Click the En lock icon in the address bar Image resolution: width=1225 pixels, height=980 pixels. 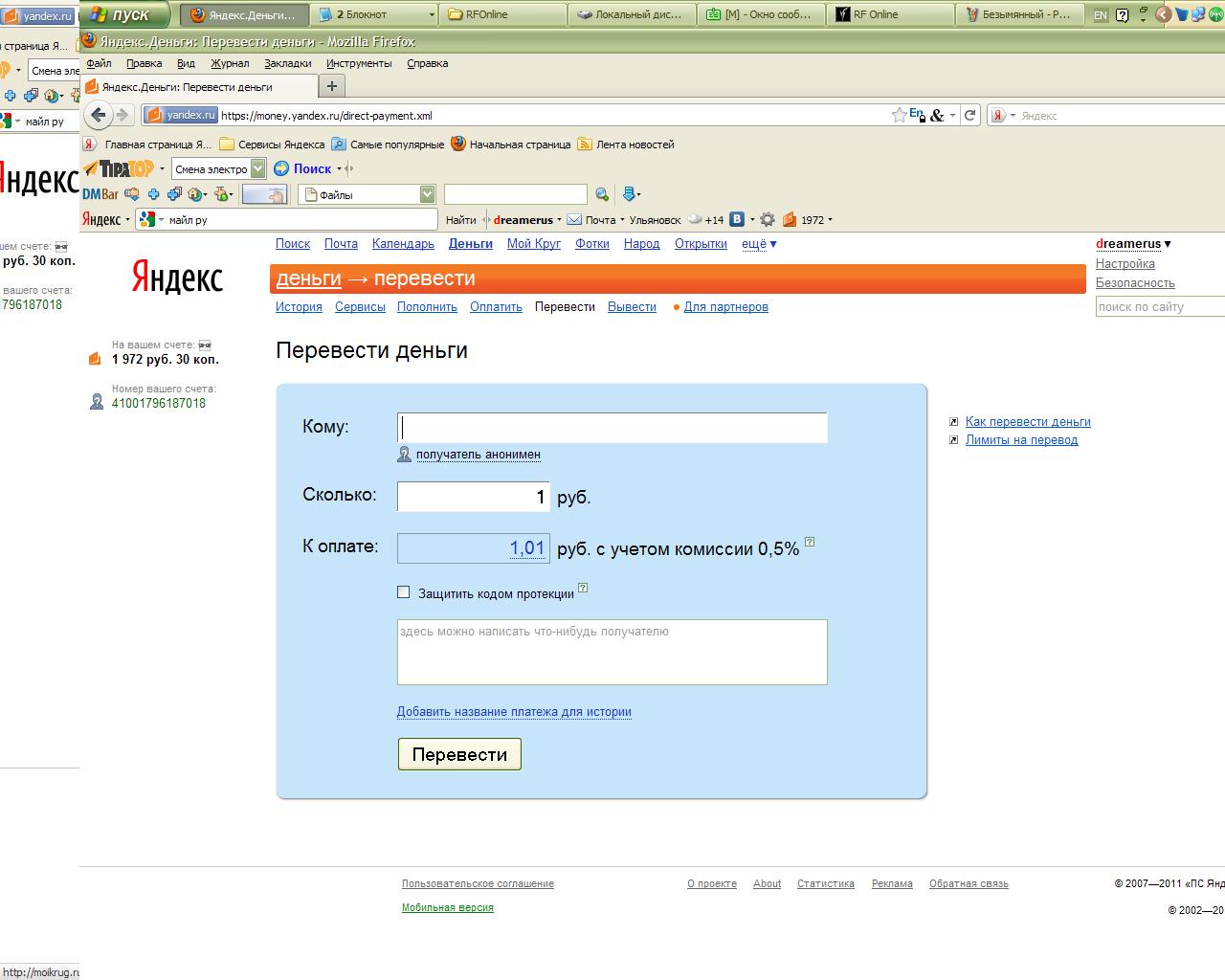(916, 115)
